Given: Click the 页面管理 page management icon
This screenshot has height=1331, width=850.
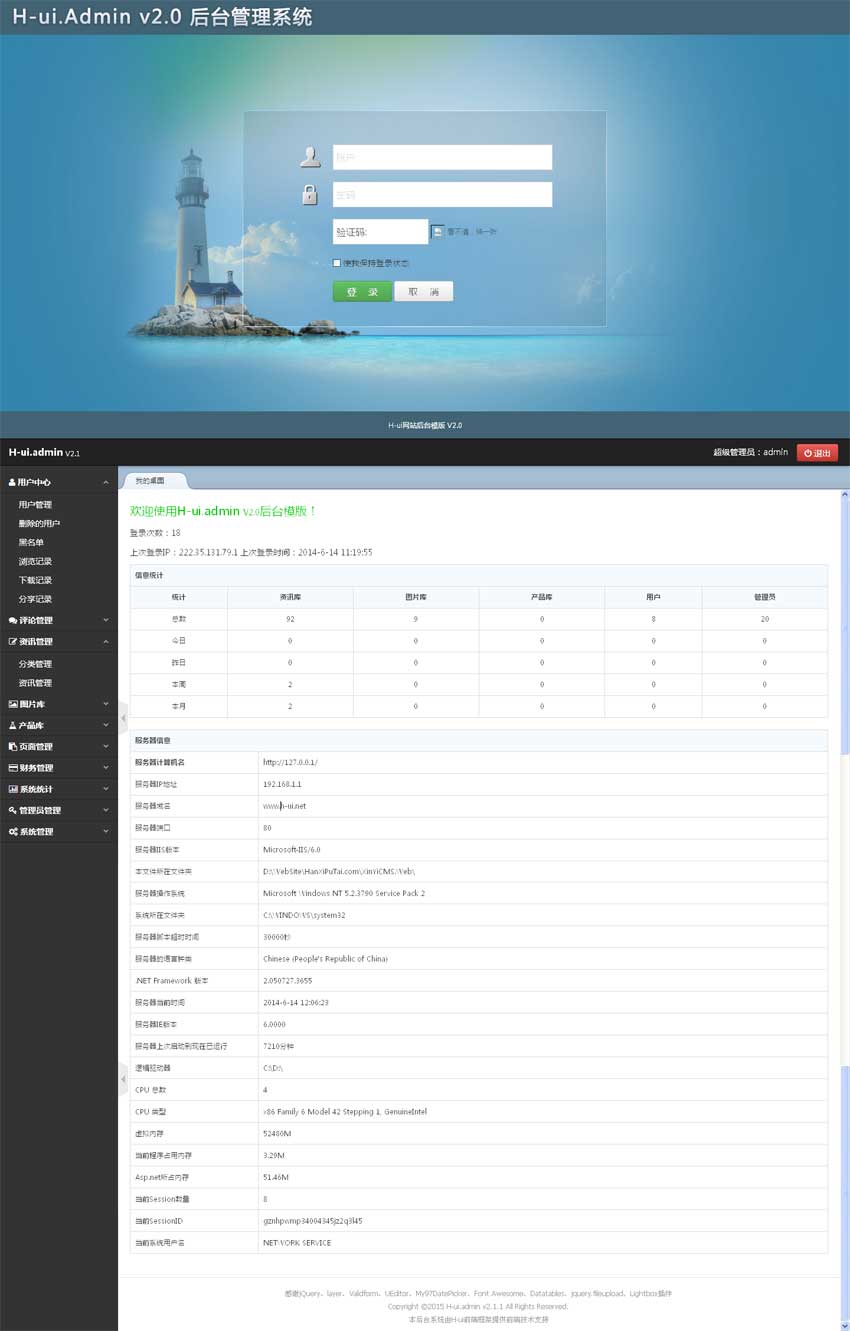Looking at the screenshot, I should [12, 746].
